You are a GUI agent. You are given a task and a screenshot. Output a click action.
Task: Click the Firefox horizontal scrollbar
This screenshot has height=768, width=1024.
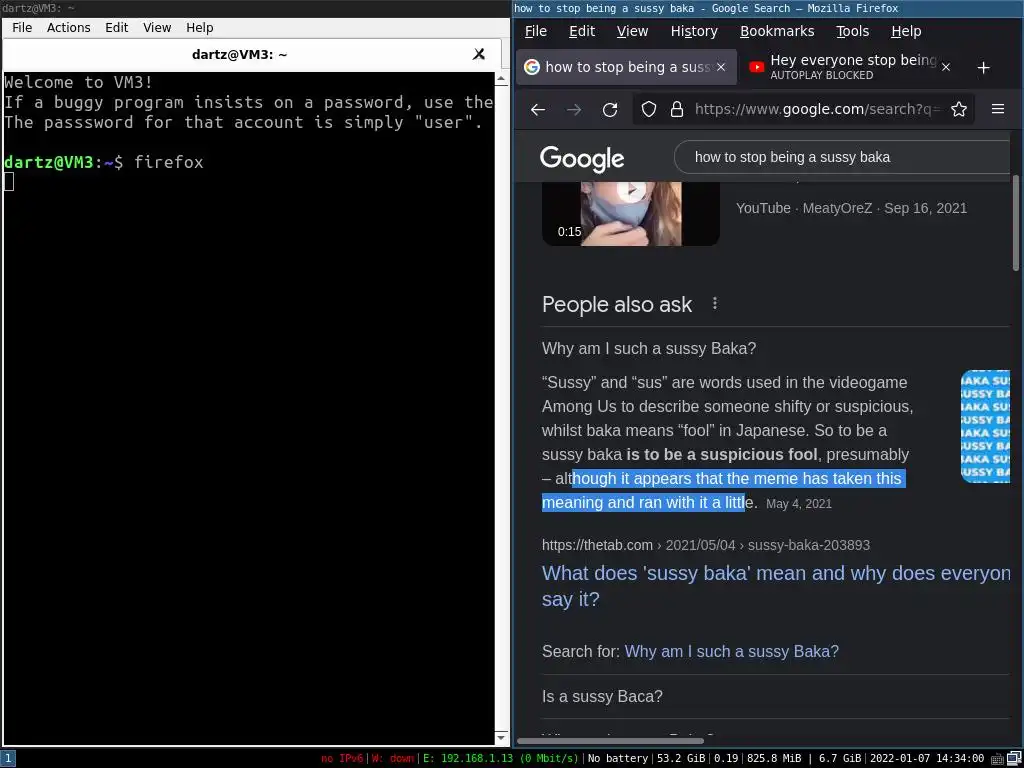[610, 741]
